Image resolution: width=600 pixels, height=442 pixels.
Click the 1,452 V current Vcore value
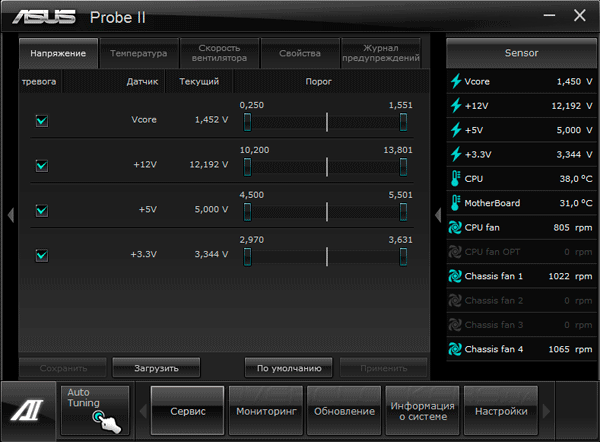coord(211,120)
